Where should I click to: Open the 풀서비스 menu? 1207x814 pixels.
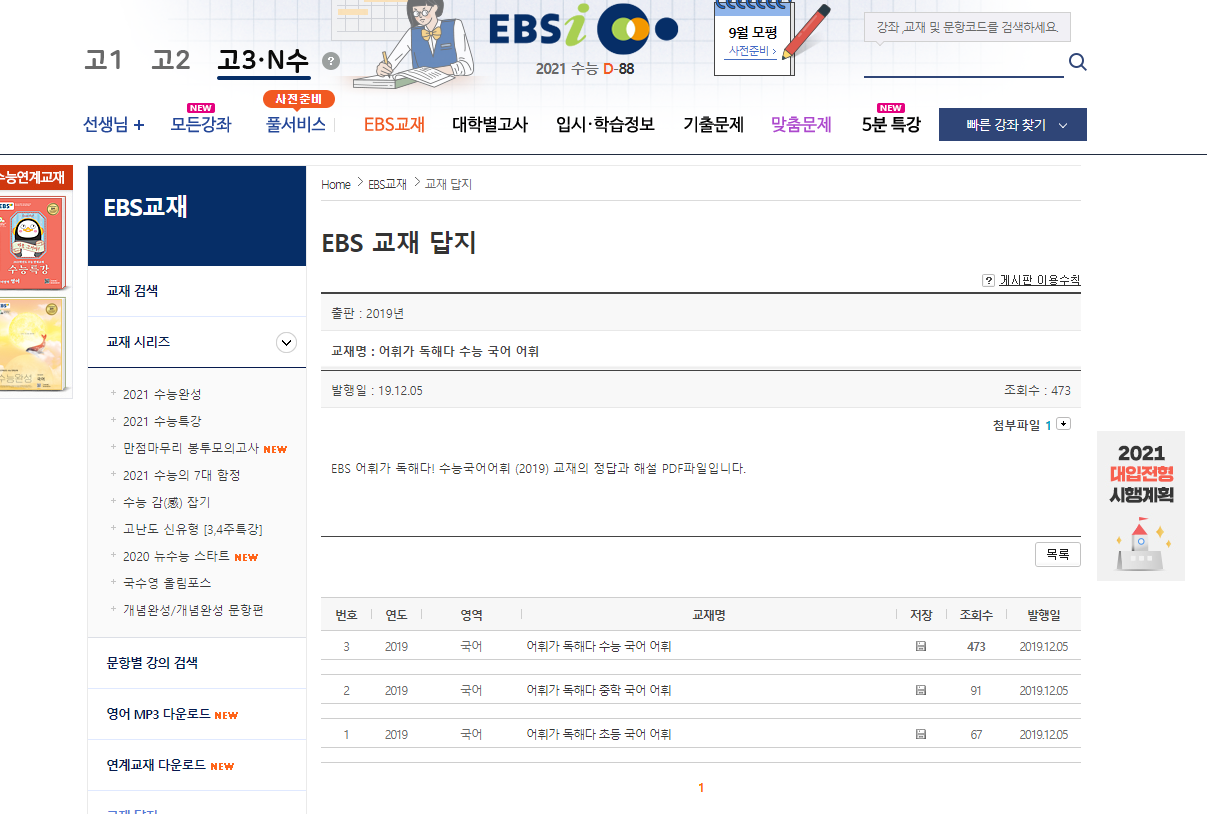point(296,125)
